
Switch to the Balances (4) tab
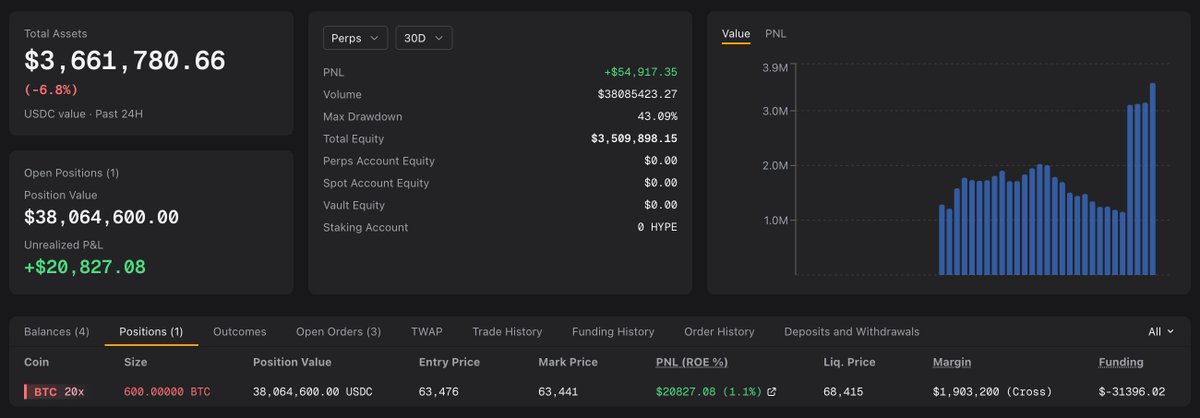point(57,331)
